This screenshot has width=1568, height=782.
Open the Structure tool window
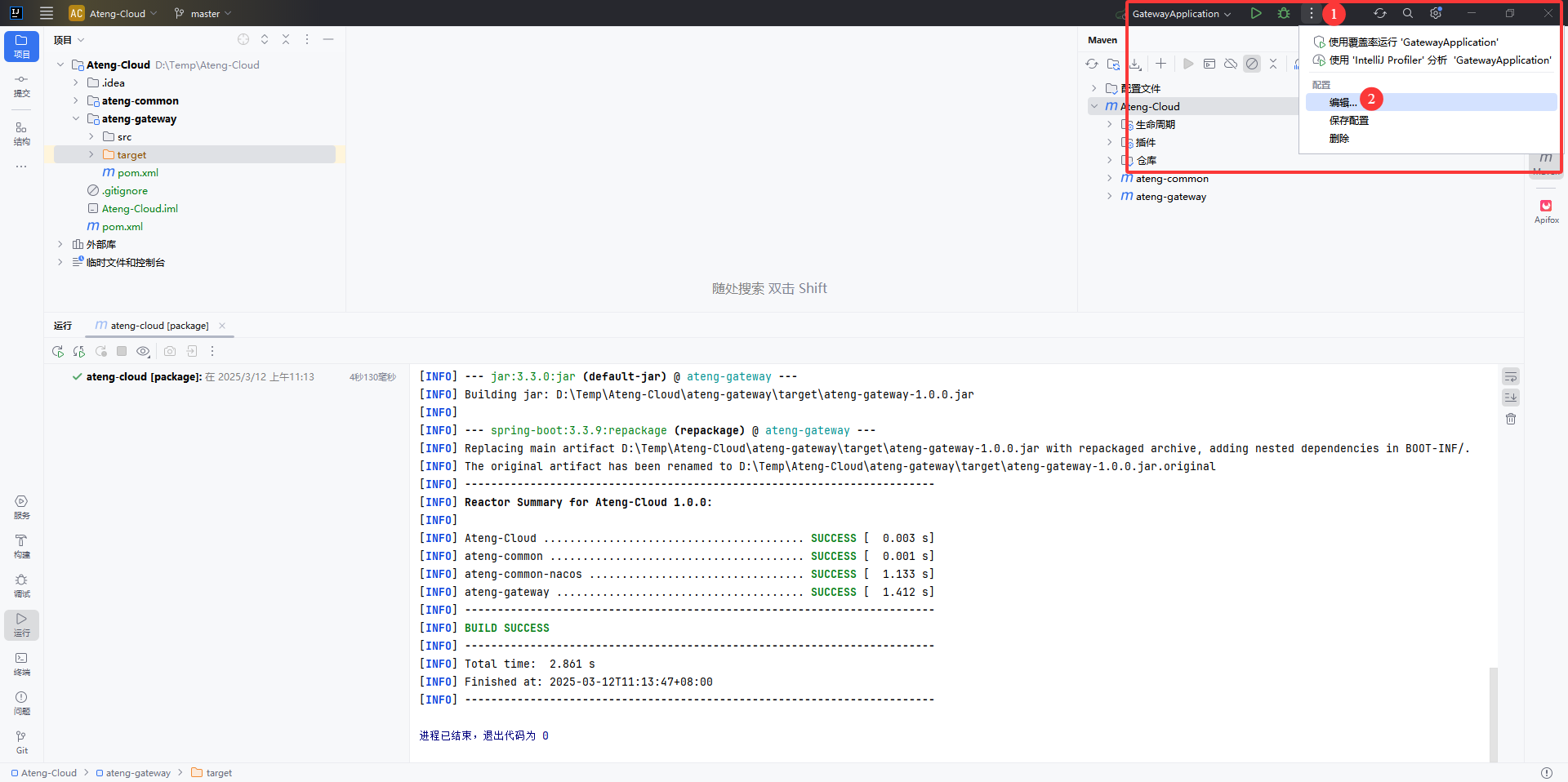(x=21, y=133)
